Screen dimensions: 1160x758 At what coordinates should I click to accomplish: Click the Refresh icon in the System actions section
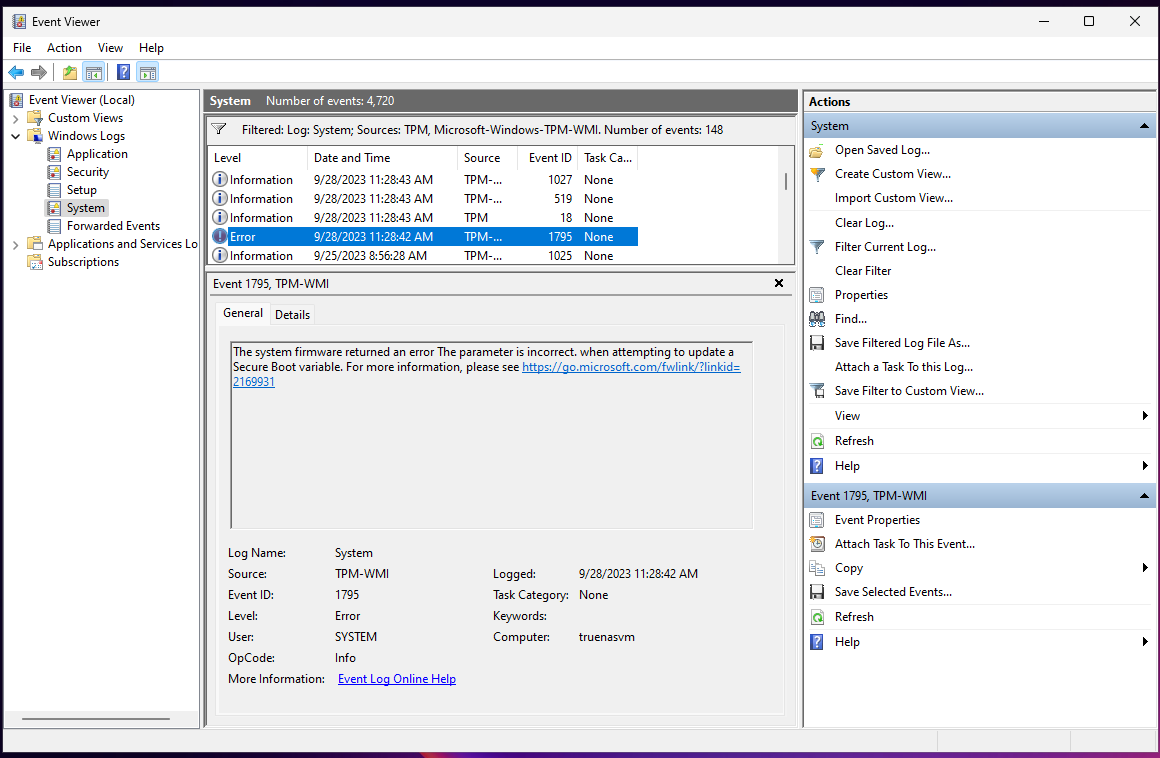817,441
